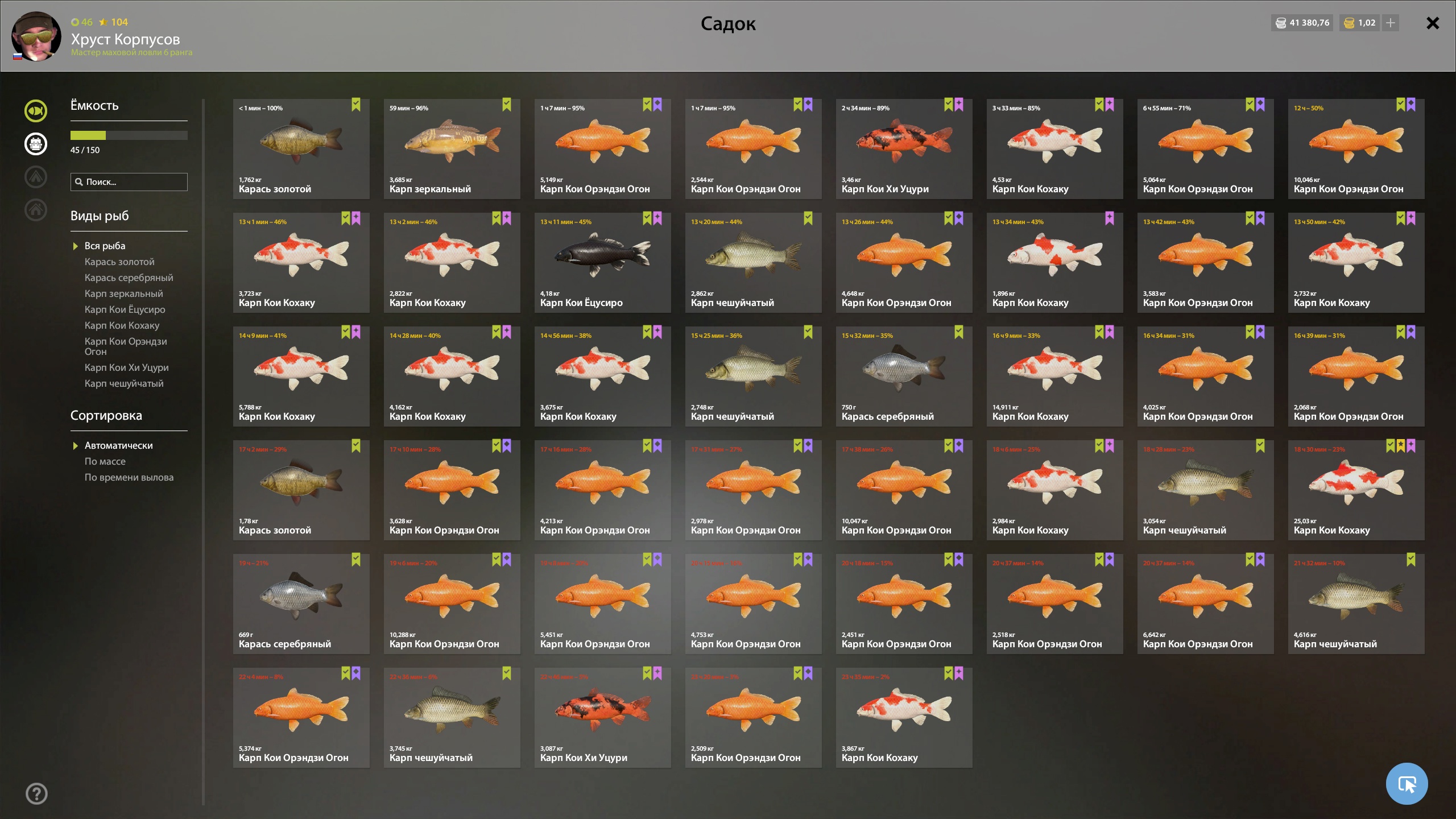Select sort option По времени вылова
Screen dimensions: 1456x819
[129, 477]
